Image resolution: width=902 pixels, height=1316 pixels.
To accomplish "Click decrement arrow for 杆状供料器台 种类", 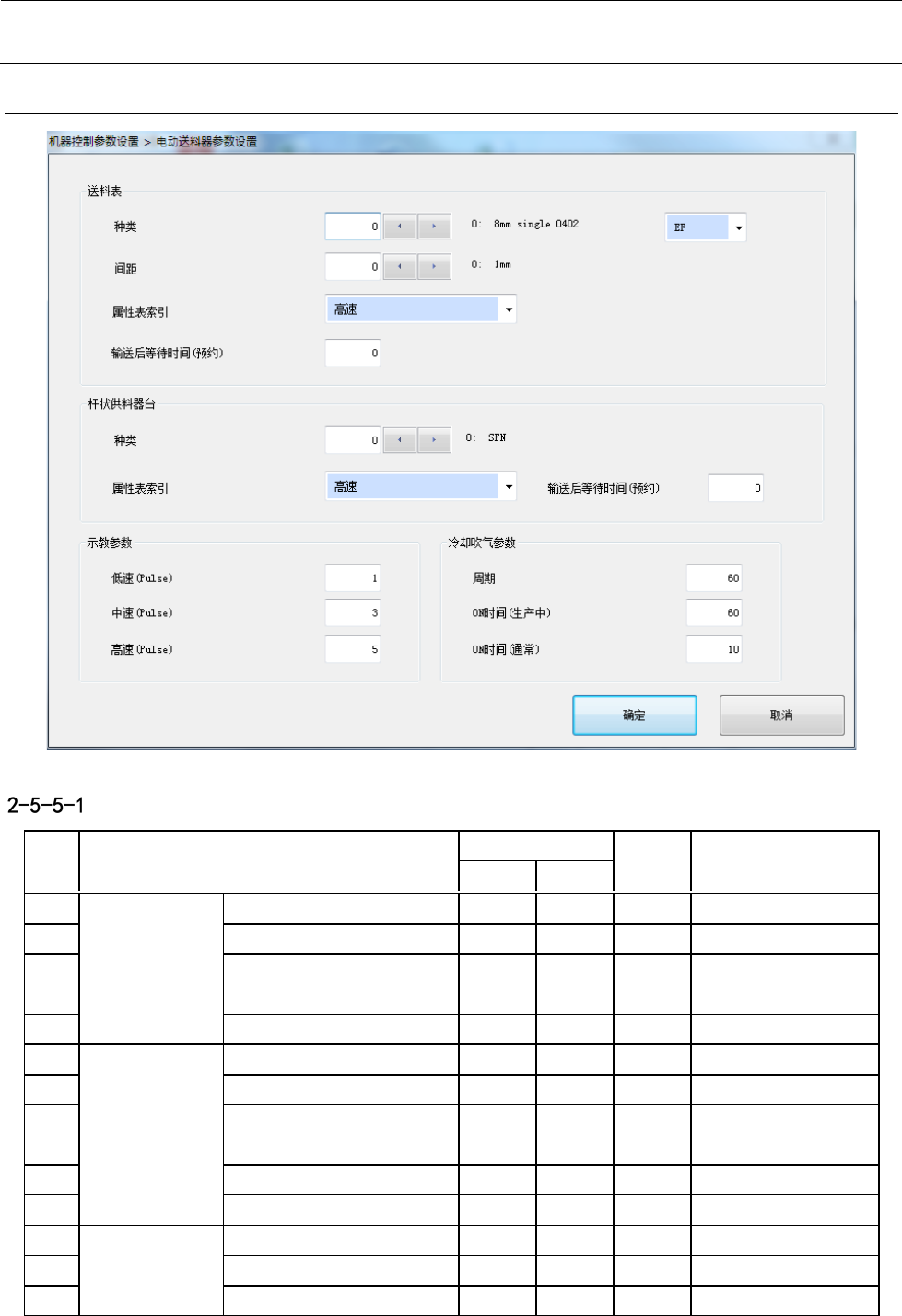I will pos(400,440).
